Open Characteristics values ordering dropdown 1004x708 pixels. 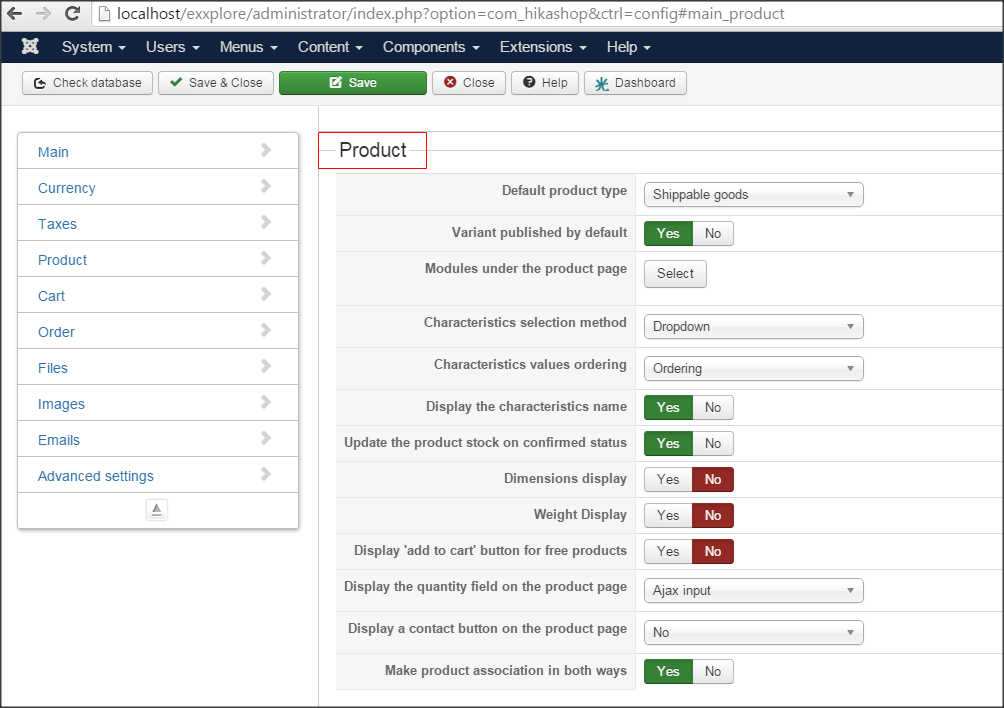754,369
